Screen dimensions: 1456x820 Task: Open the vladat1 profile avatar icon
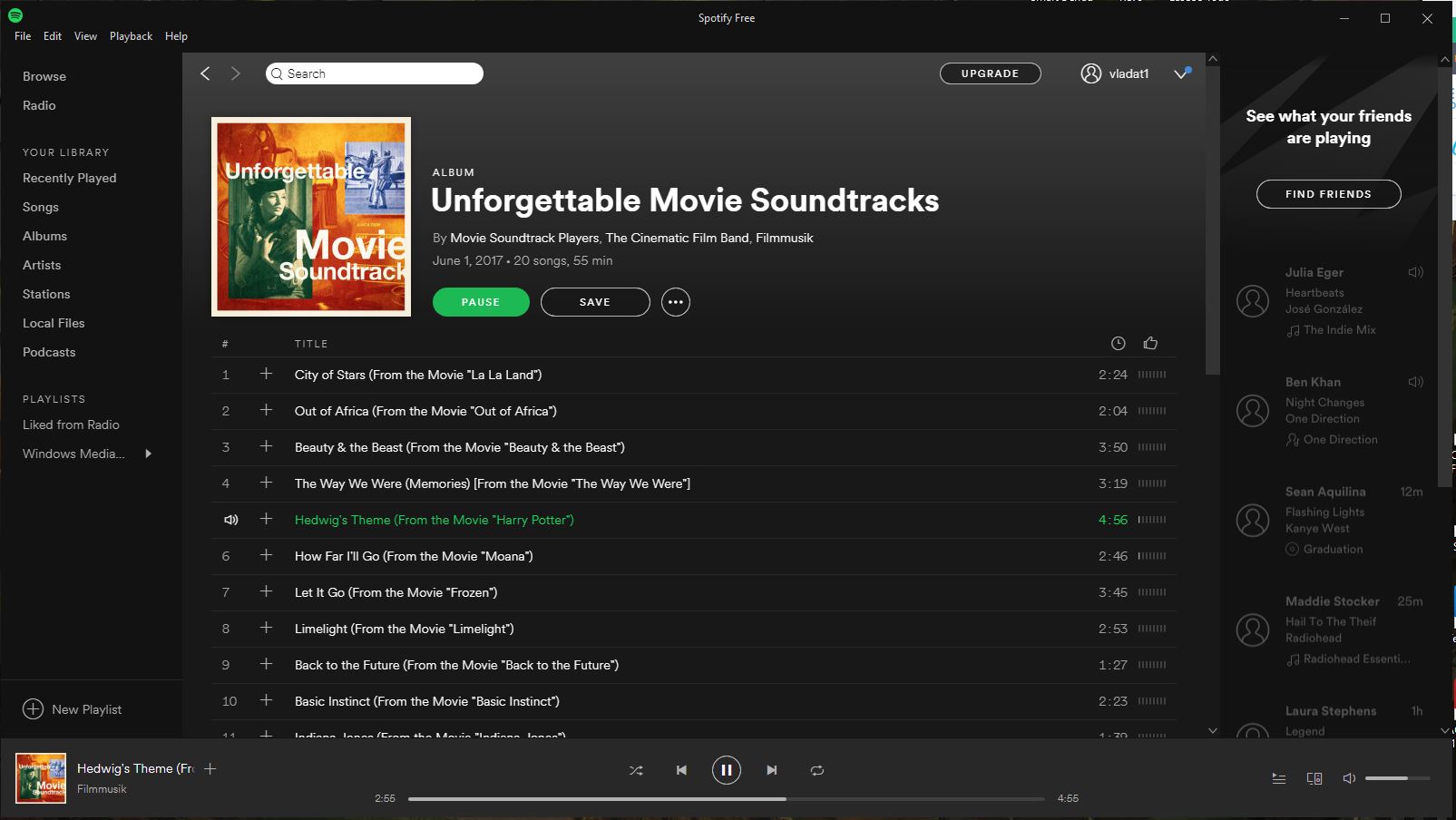point(1091,73)
